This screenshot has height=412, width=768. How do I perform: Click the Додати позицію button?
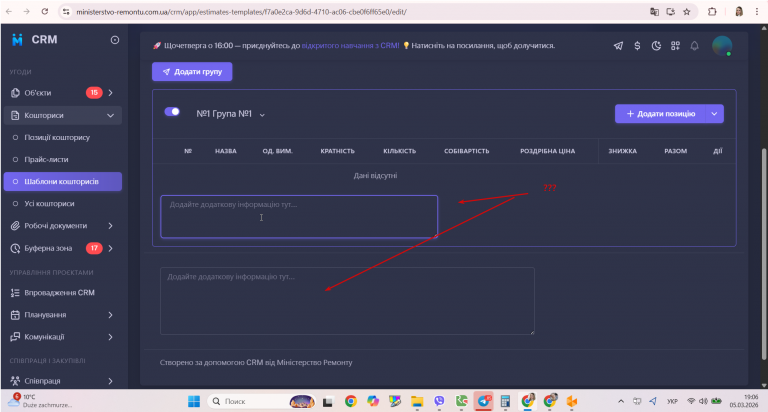[x=660, y=114]
